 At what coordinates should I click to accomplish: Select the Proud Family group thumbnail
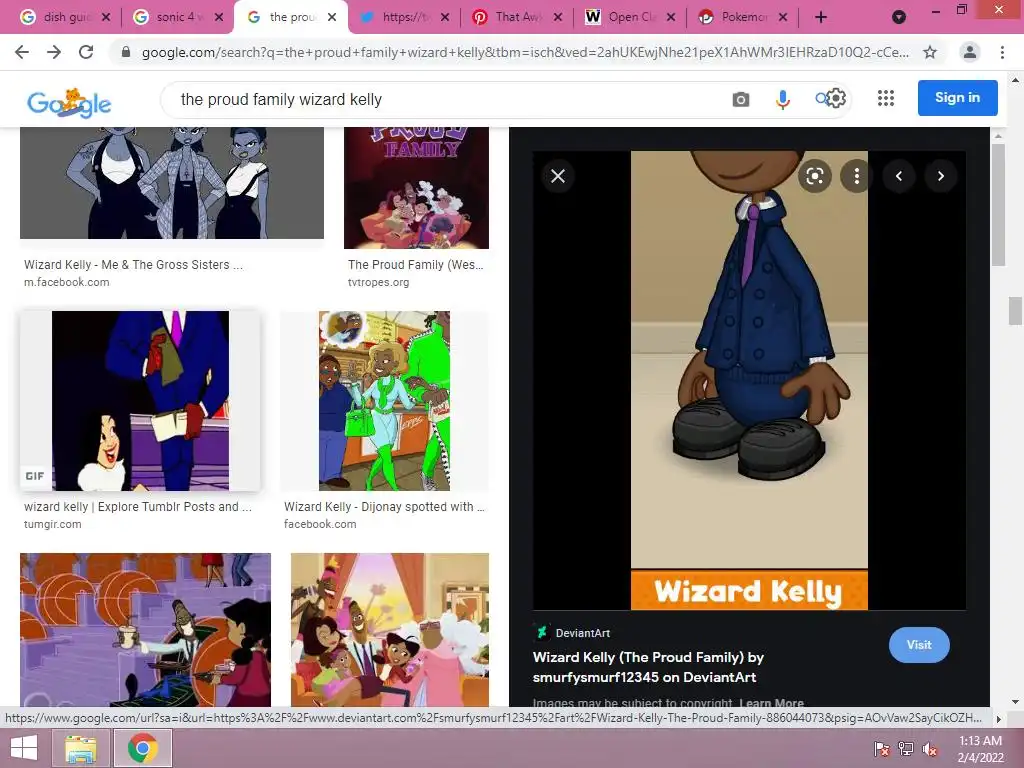(390, 630)
